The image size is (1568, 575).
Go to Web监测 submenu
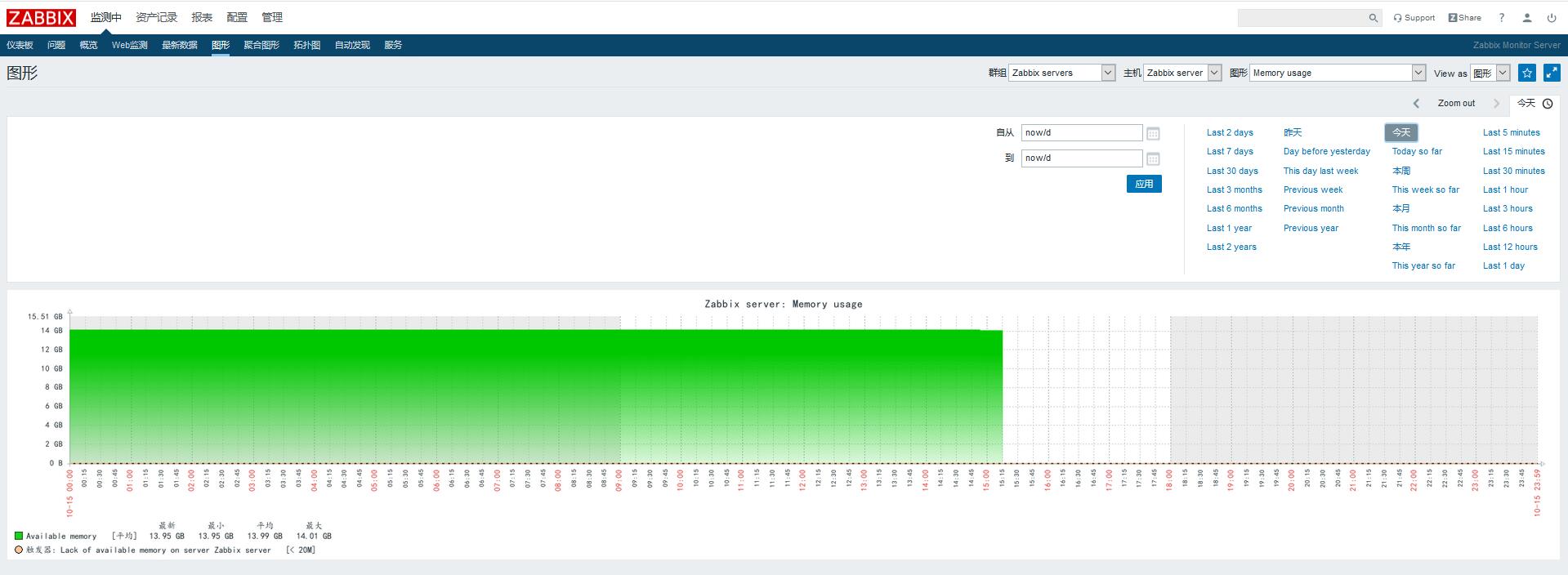(129, 45)
